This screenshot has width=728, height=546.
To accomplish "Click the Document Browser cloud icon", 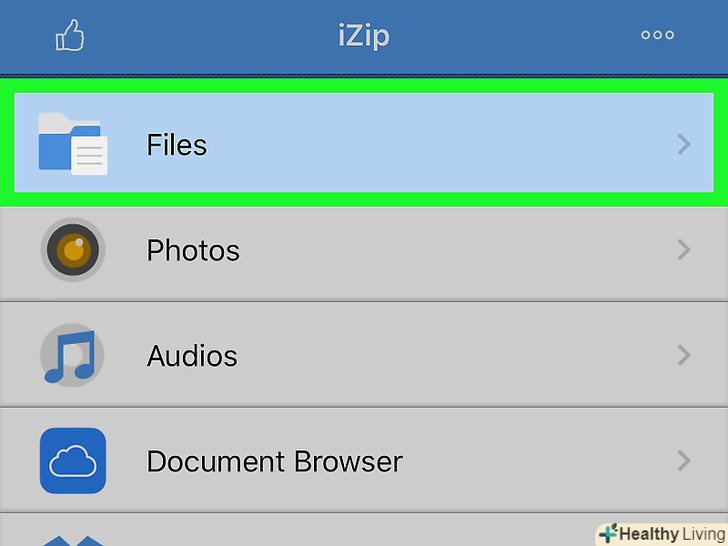I will [73, 461].
